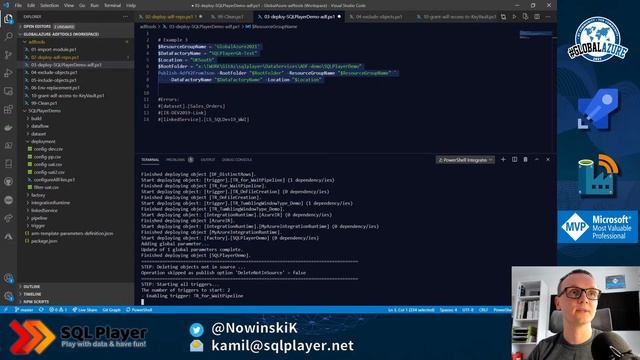Open 06-Env-replacement.ps1 file
The image size is (640, 360).
pyautogui.click(x=76, y=88)
